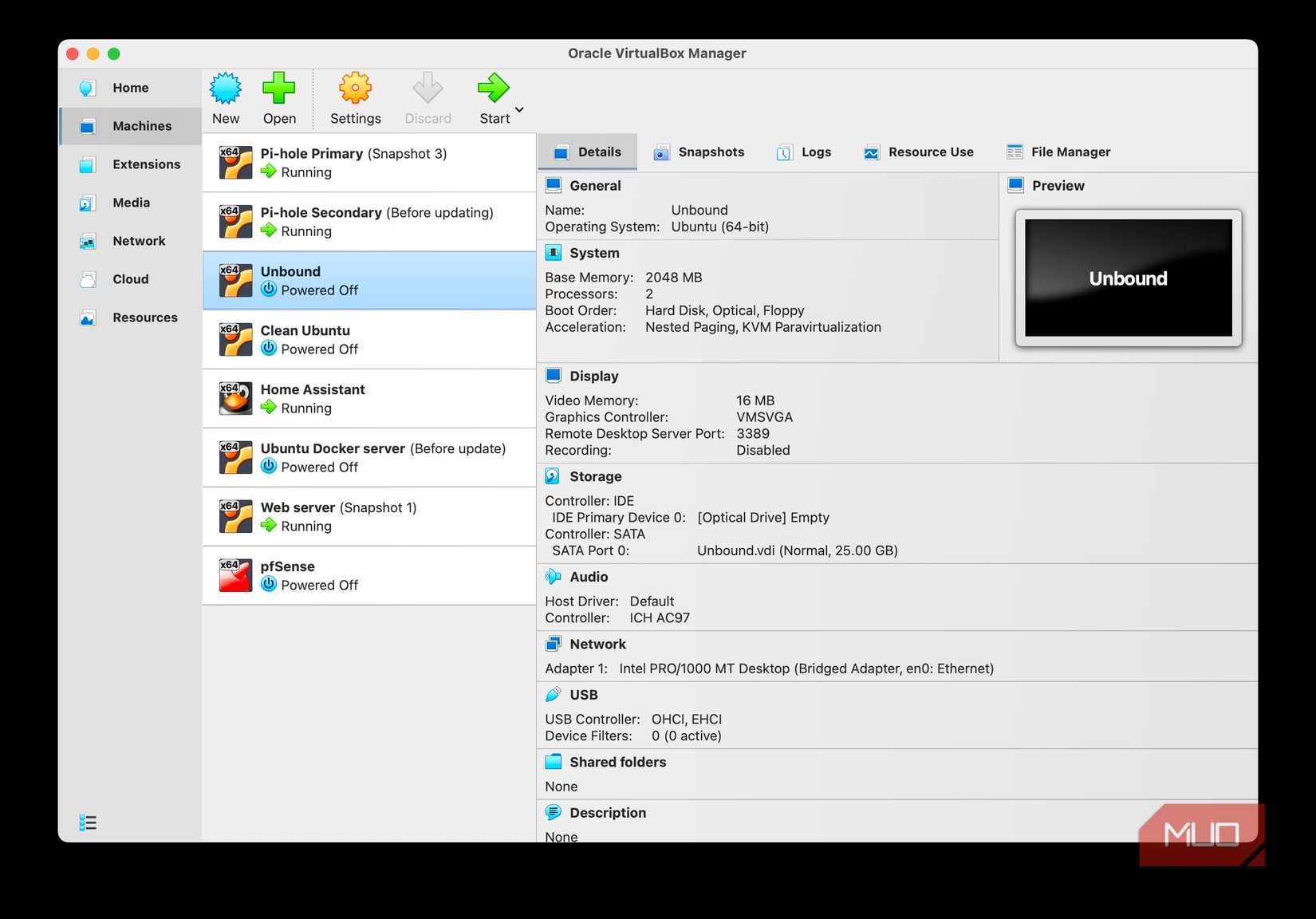Viewport: 1316px width, 919px height.
Task: Open the Logs tab for Unbound
Action: pyautogui.click(x=804, y=152)
